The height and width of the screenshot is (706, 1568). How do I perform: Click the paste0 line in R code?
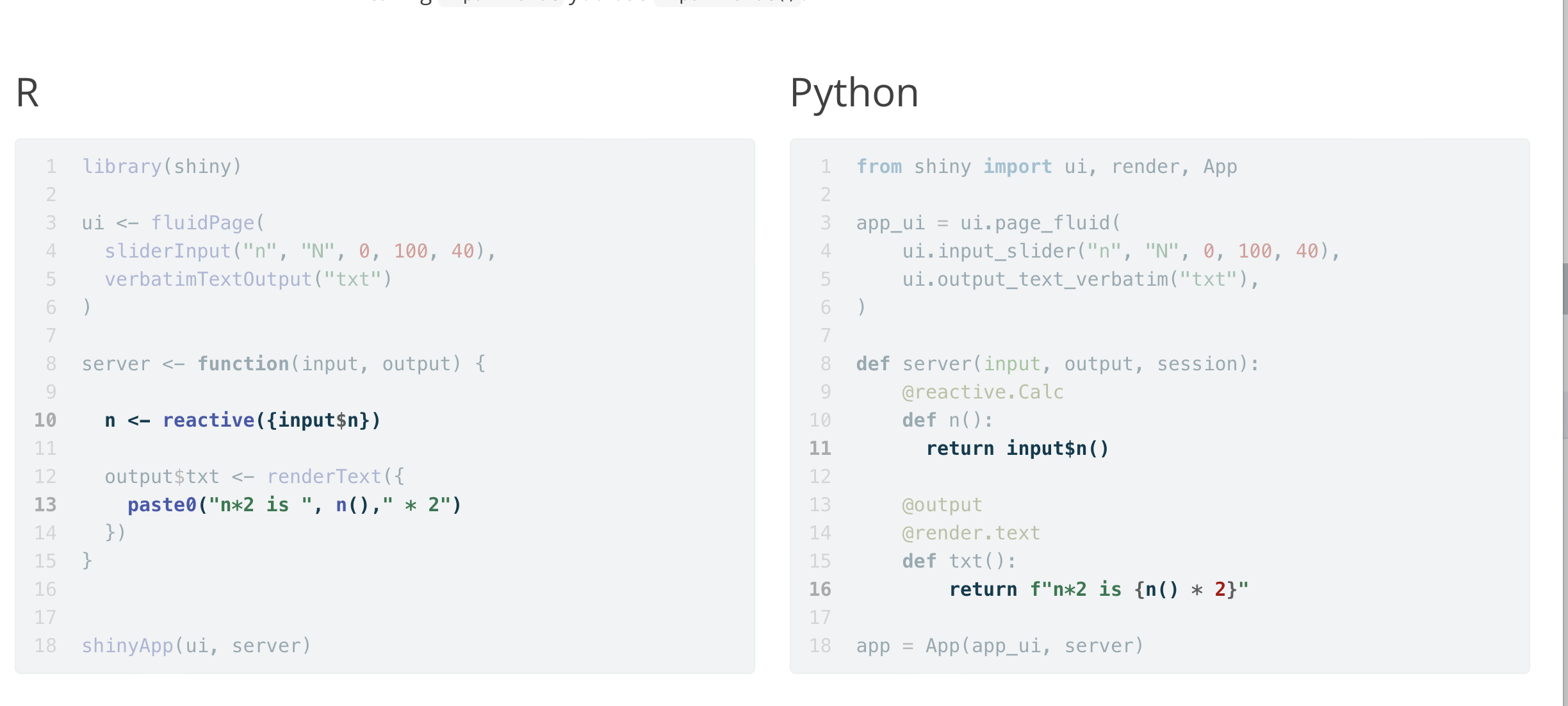point(293,505)
